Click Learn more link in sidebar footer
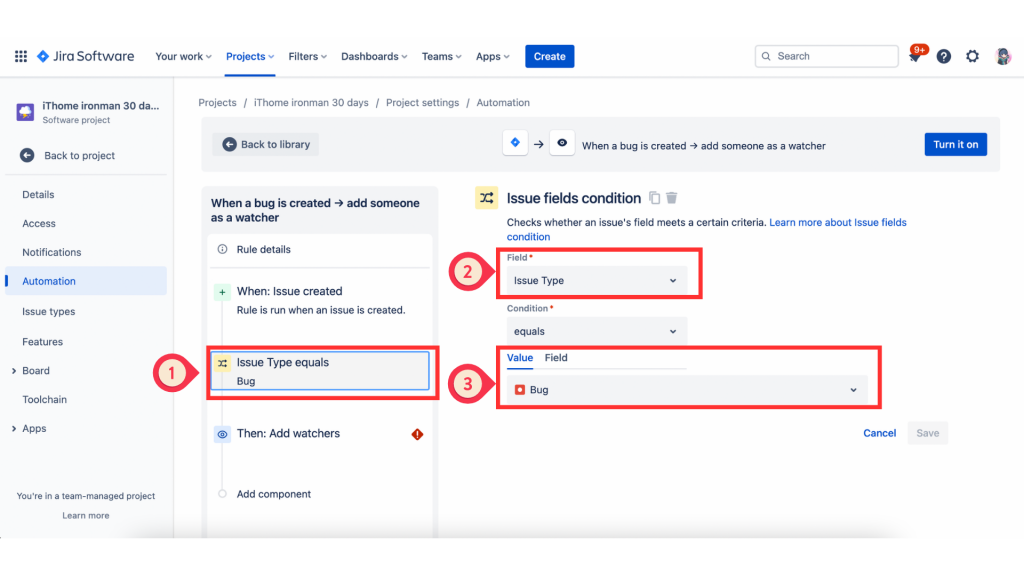Viewport: 1024px width, 576px height. point(86,515)
